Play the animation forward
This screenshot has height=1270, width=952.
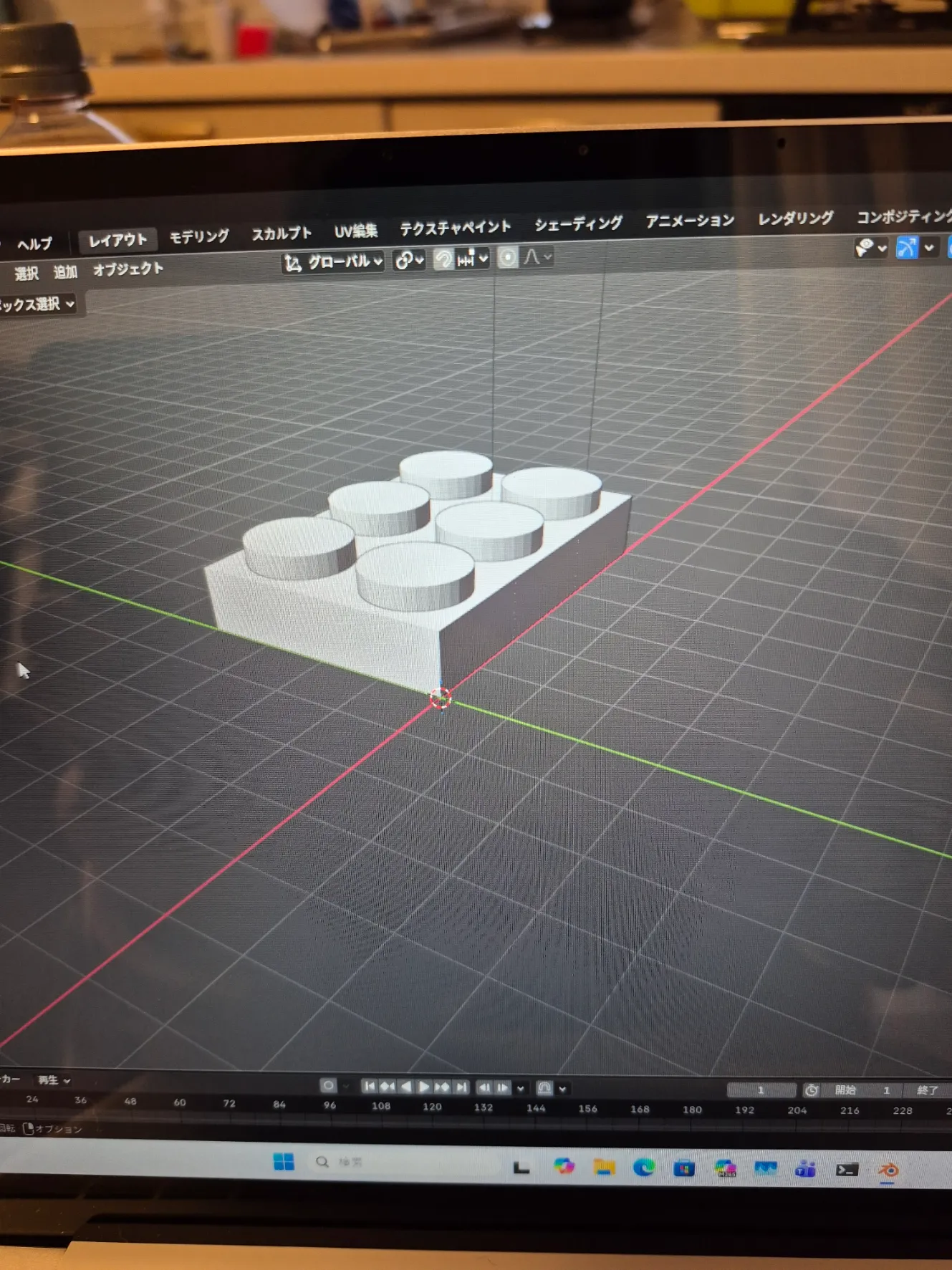(424, 1087)
